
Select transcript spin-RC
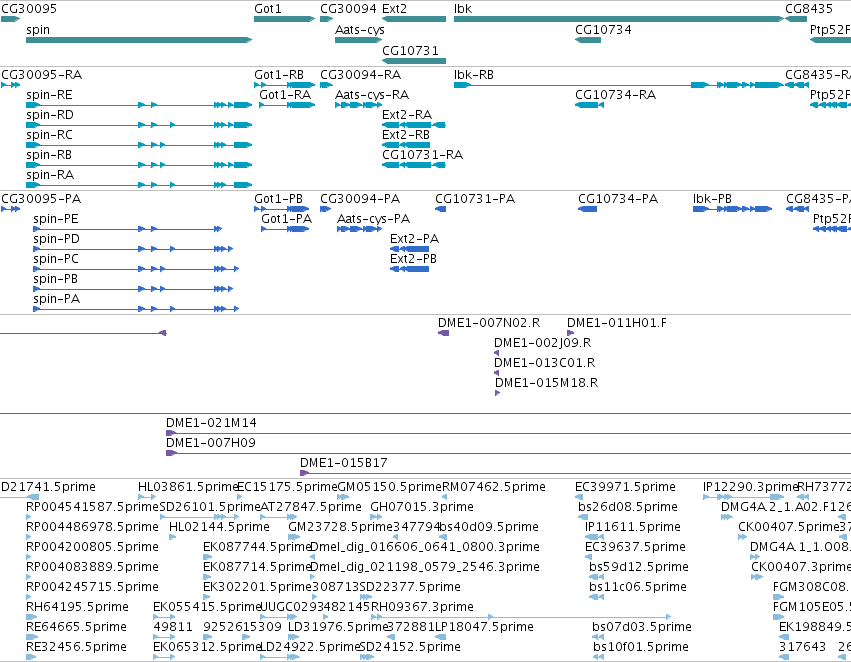click(x=139, y=145)
